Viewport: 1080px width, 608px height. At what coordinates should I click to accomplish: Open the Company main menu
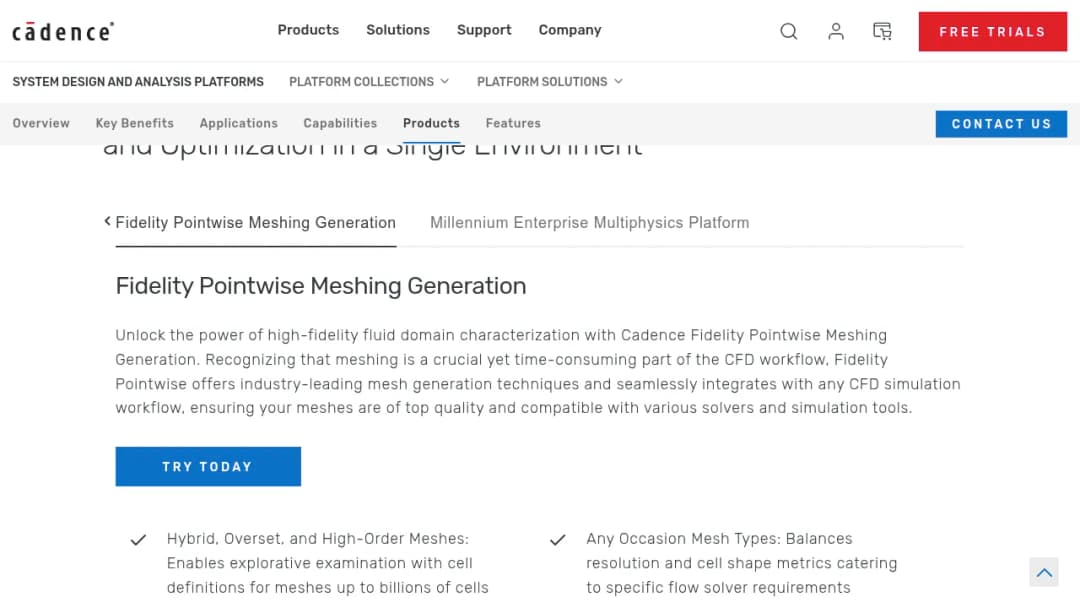pos(570,30)
